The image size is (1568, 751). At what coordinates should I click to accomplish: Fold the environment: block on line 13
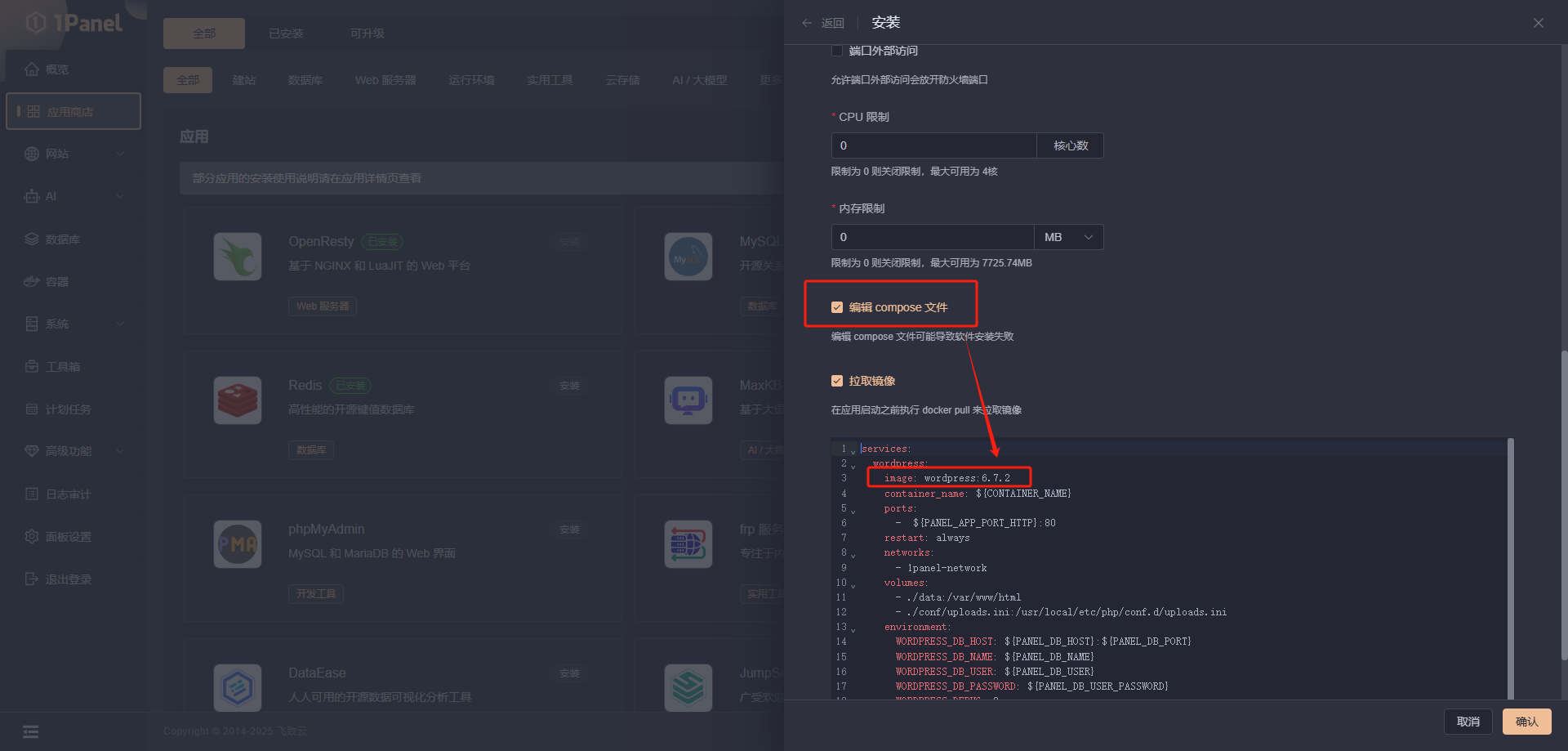tap(853, 628)
